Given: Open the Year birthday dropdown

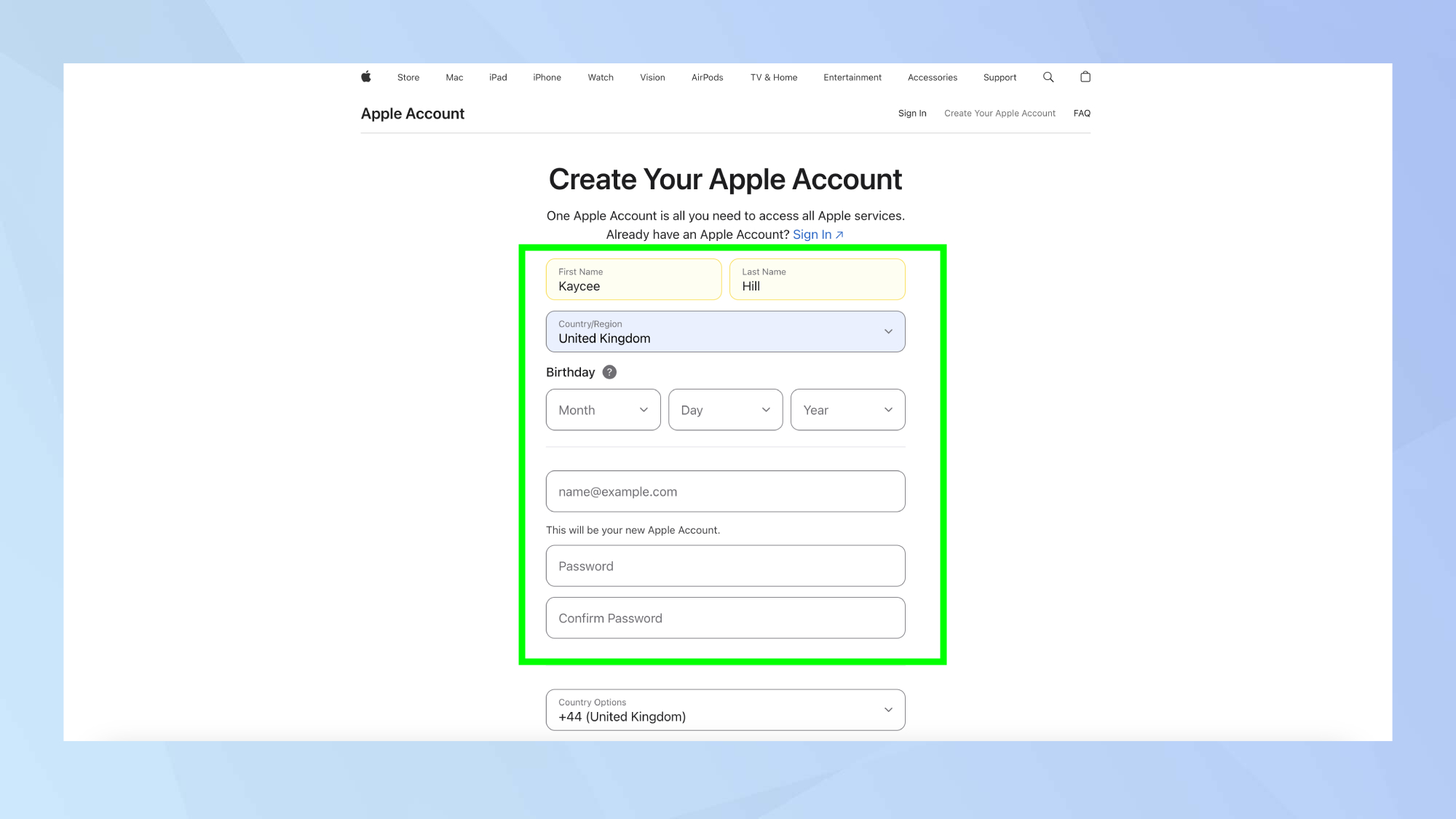Looking at the screenshot, I should coord(847,410).
